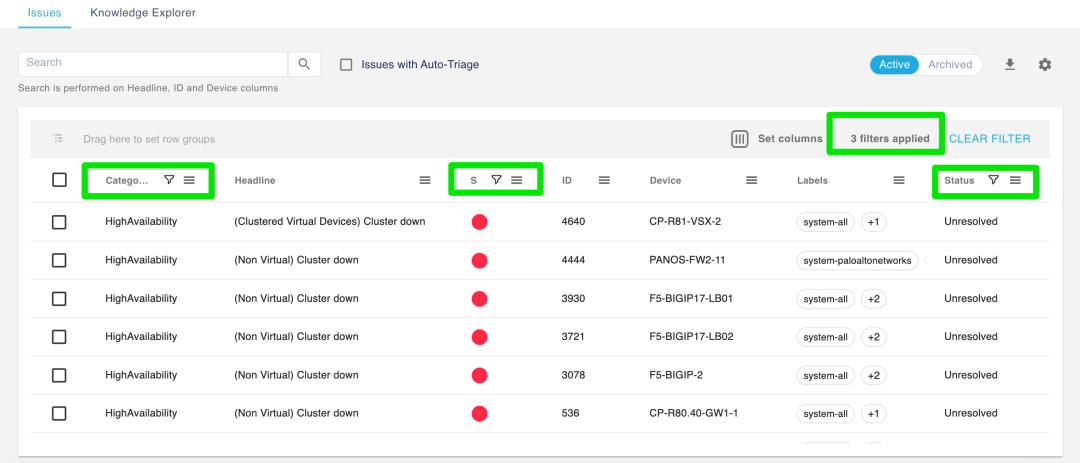Toggle the select-all header checkbox

pos(59,180)
